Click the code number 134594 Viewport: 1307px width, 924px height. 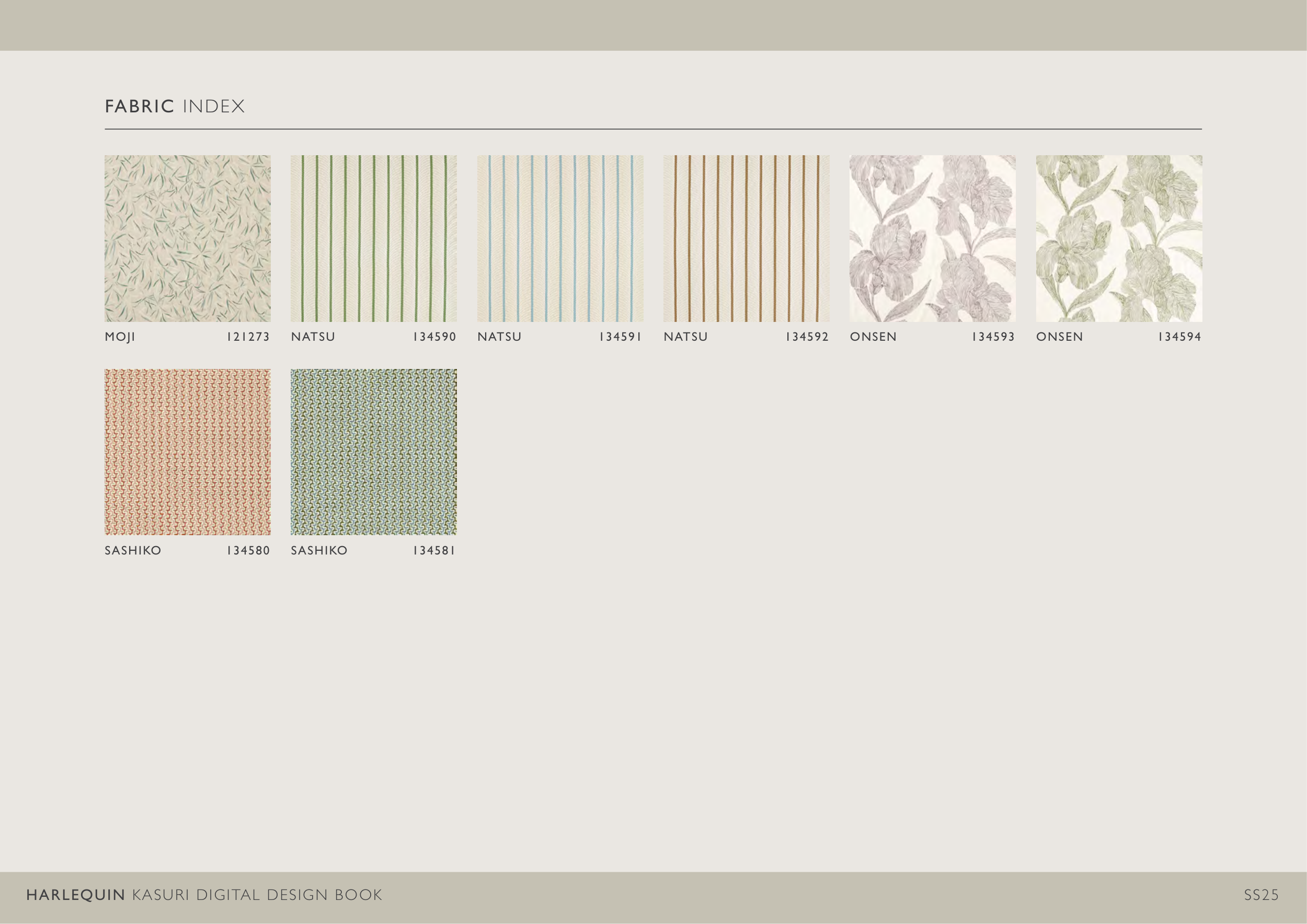pyautogui.click(x=1179, y=337)
